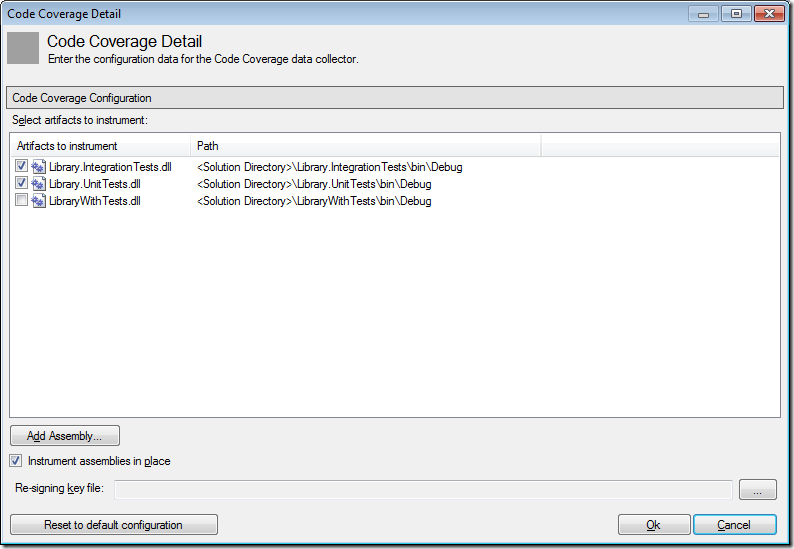
Task: Click the gray Code Coverage Detail header image
Action: click(x=23, y=48)
